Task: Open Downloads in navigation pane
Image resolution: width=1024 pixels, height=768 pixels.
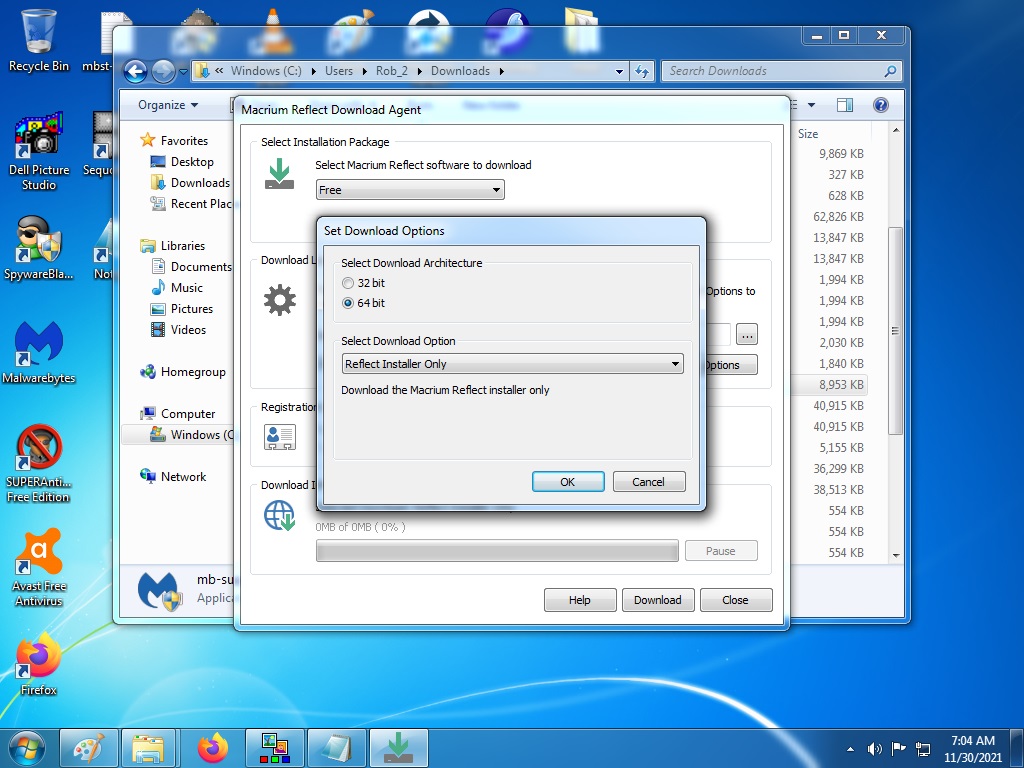Action: [200, 183]
